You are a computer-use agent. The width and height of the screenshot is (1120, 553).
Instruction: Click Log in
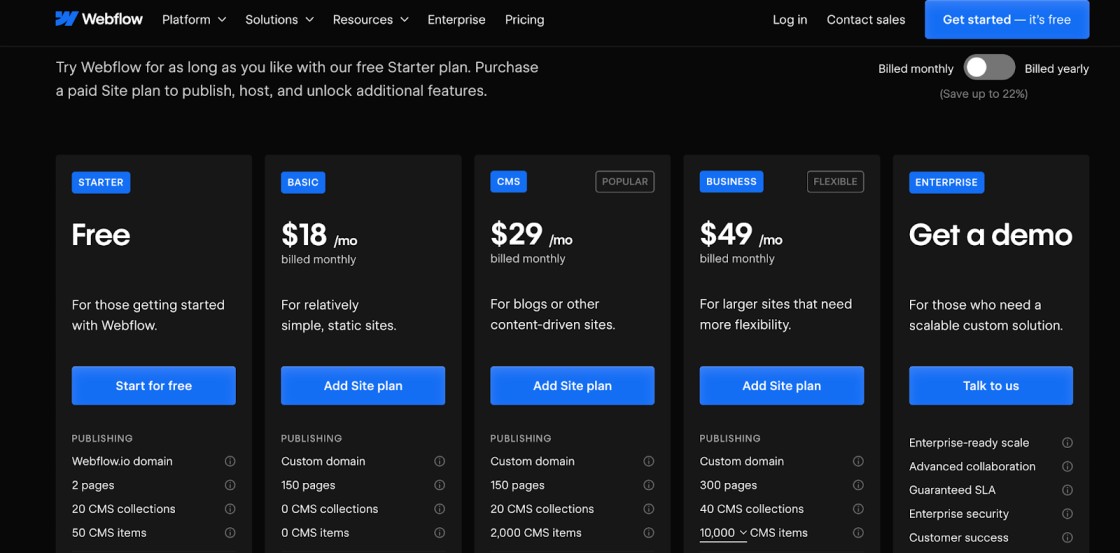[x=790, y=19]
